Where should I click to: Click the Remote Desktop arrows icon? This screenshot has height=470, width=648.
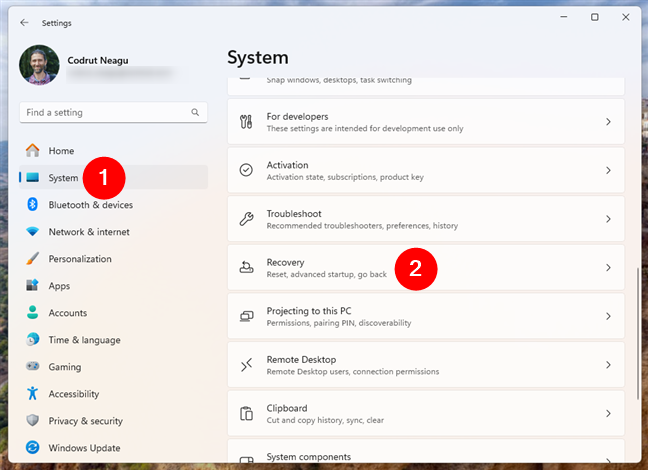246,365
